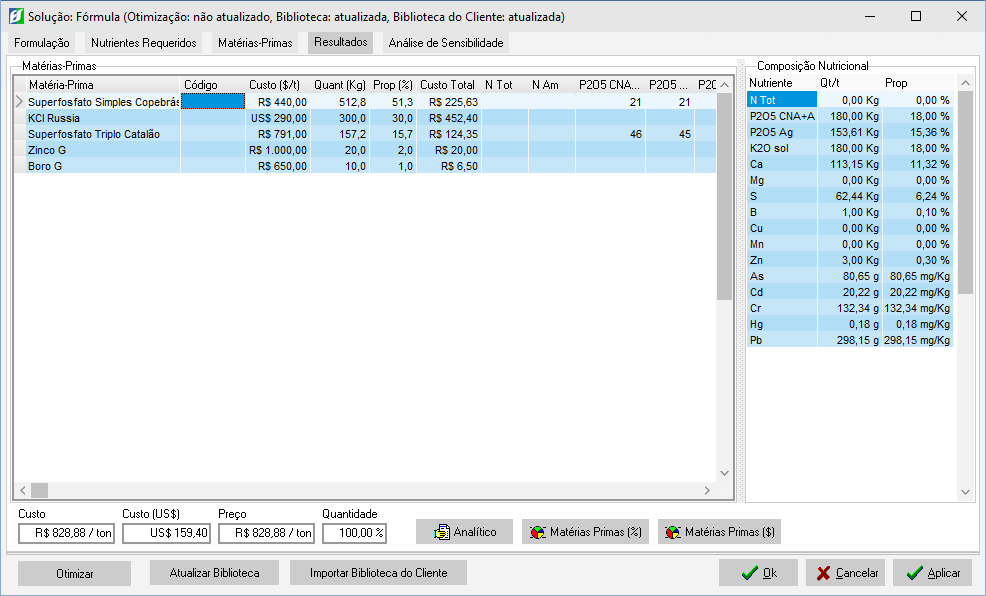Open the Matérias-Primas tab
Screen dimensions: 986x596
(255, 43)
